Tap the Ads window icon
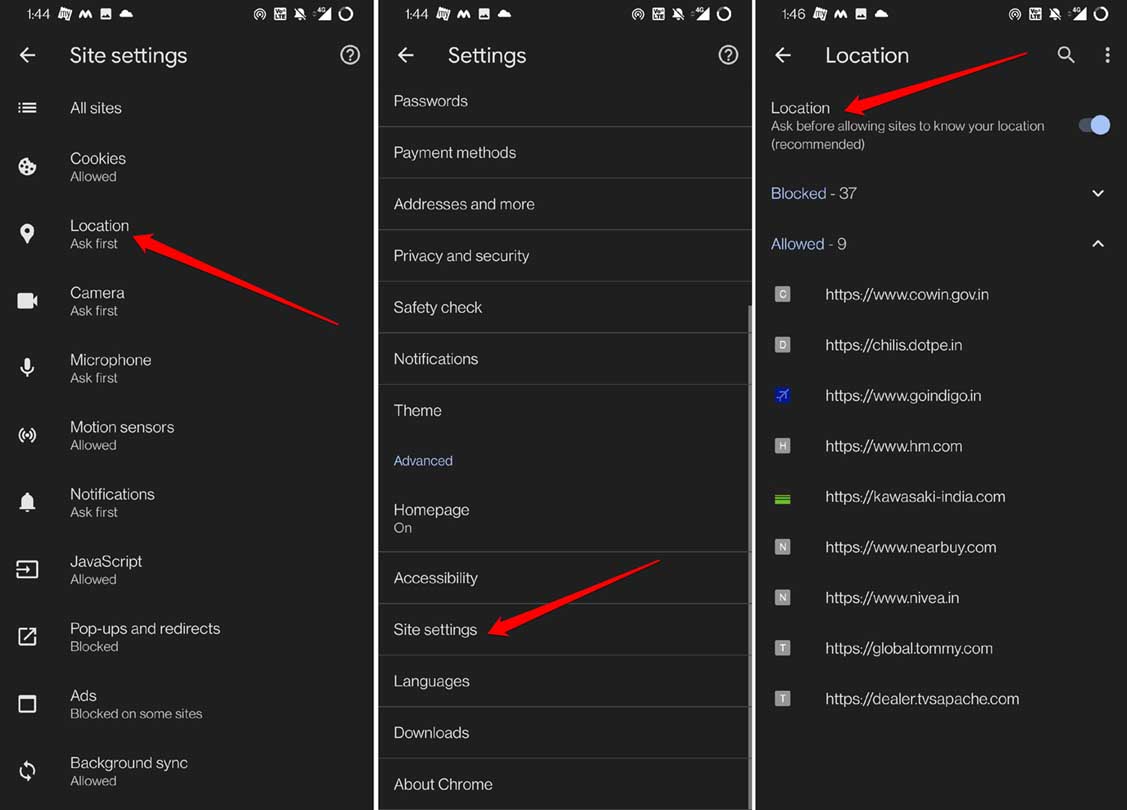This screenshot has height=810, width=1127. 27,704
